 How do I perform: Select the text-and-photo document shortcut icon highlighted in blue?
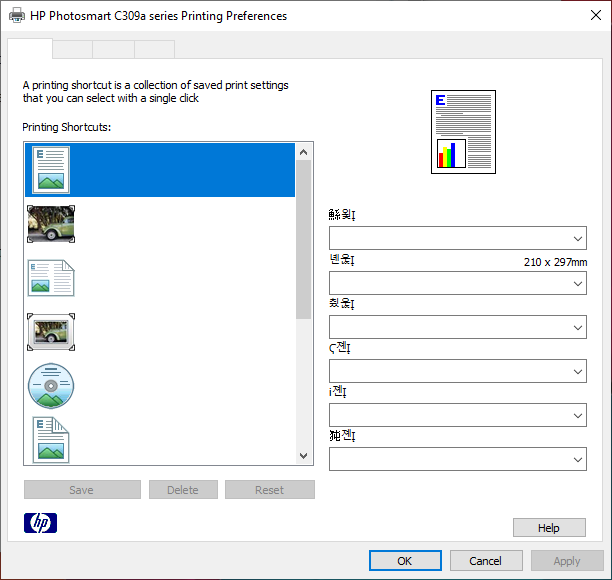(x=51, y=170)
